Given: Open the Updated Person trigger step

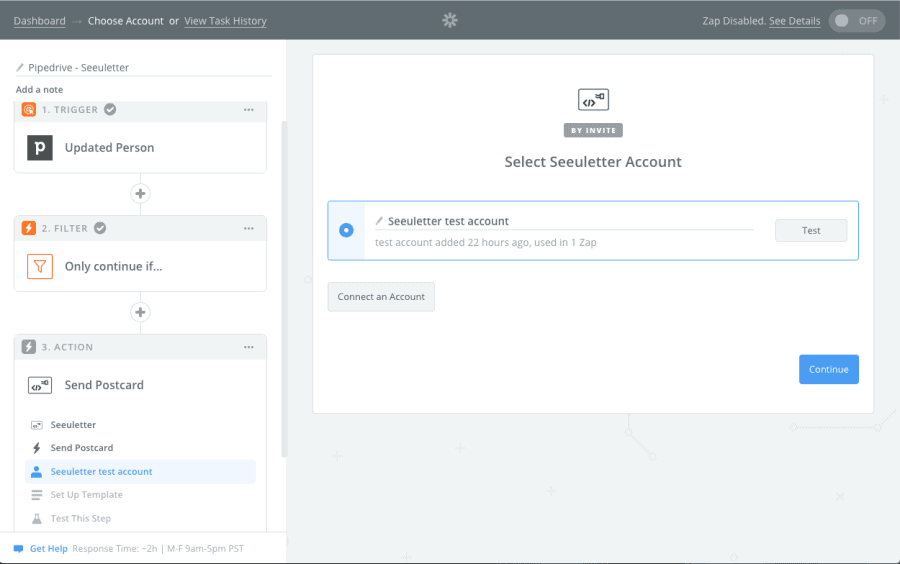Looking at the screenshot, I should click(140, 147).
